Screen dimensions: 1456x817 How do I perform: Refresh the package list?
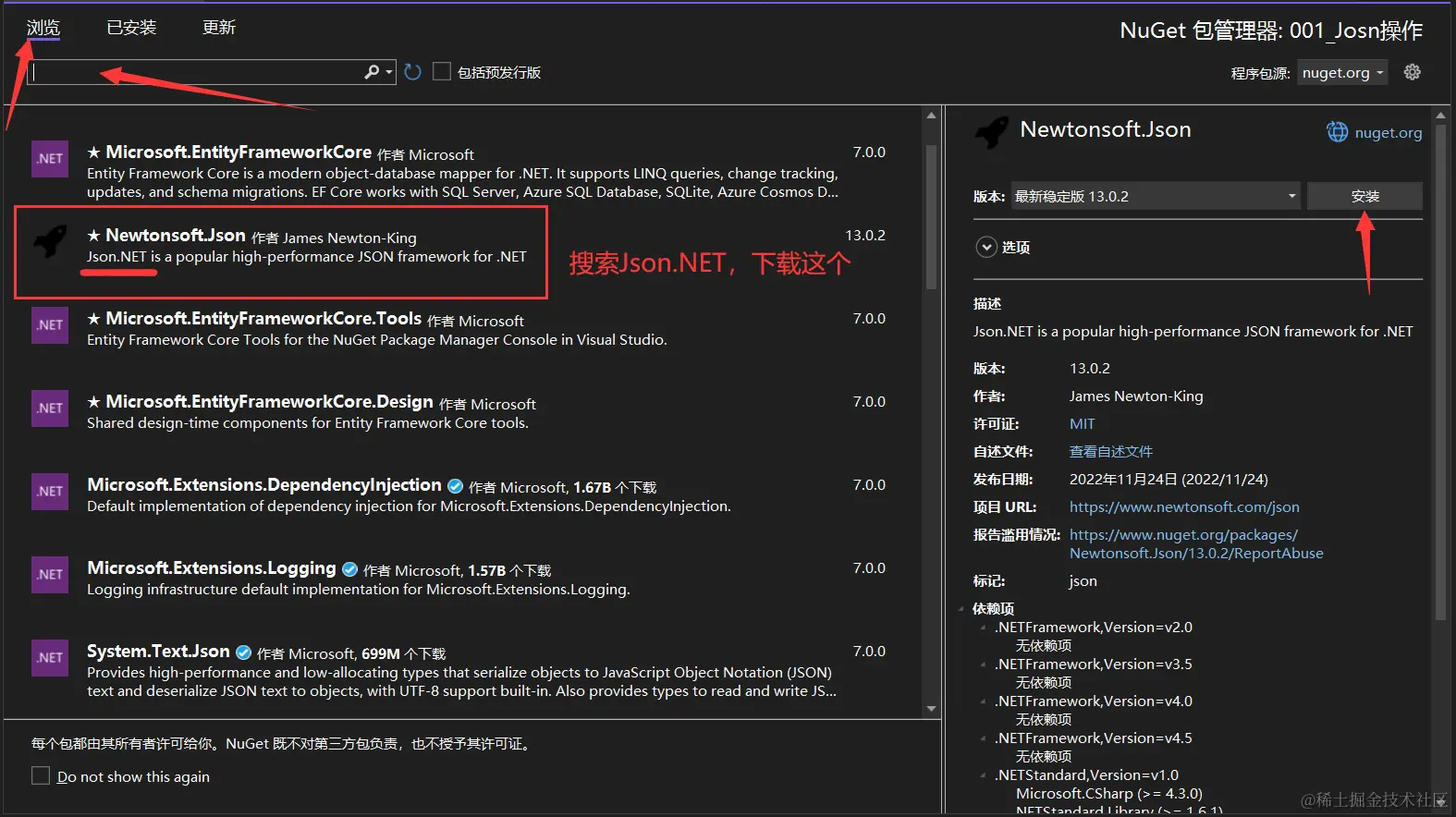[x=413, y=72]
